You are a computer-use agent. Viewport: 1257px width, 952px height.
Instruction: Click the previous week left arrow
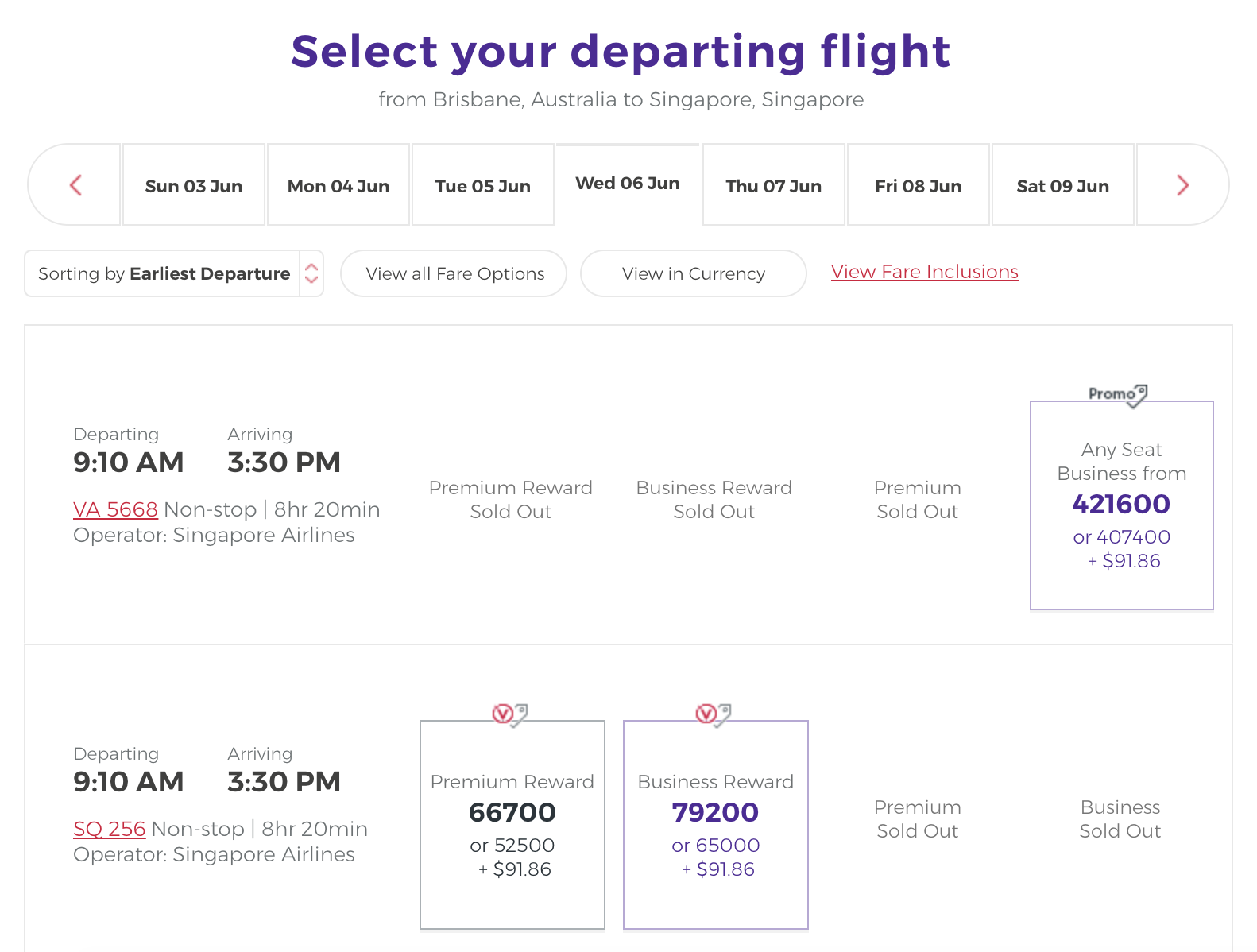coord(75,185)
